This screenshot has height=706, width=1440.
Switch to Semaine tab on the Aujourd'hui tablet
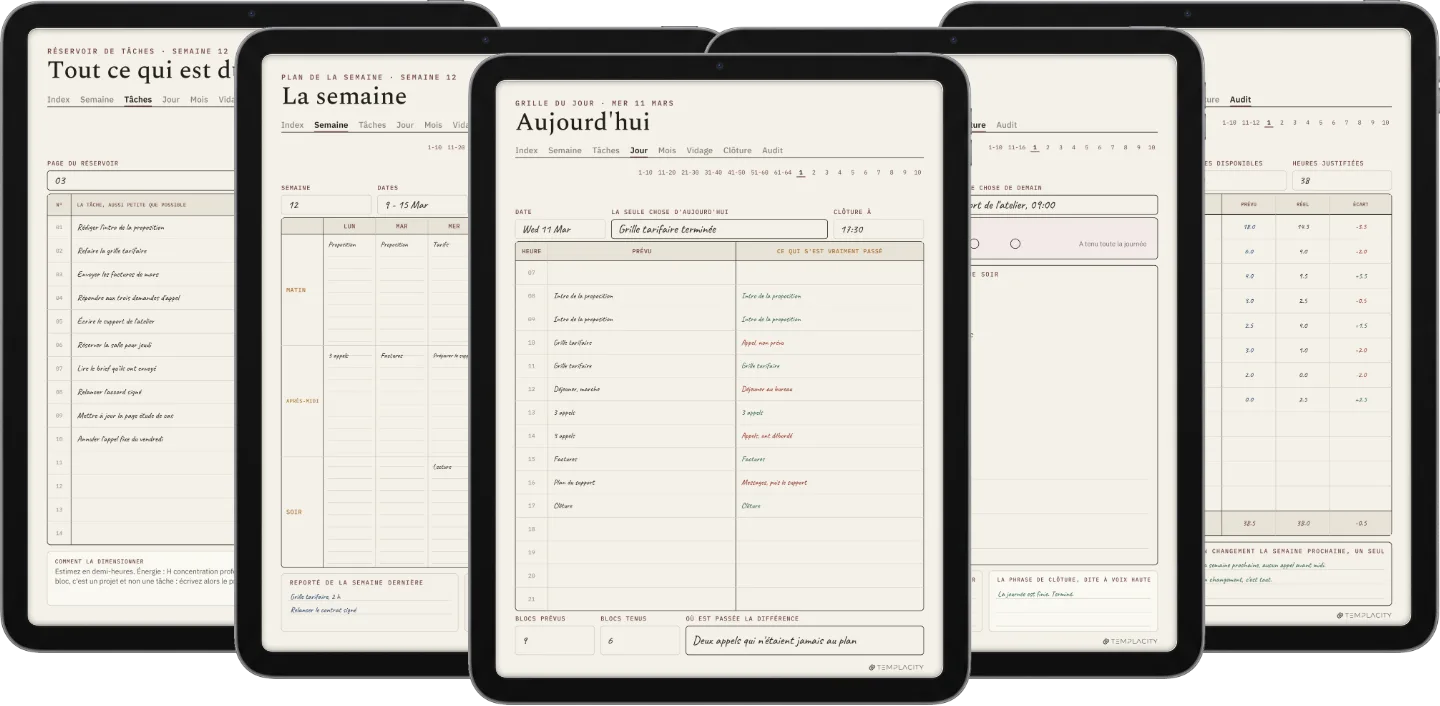pyautogui.click(x=565, y=150)
